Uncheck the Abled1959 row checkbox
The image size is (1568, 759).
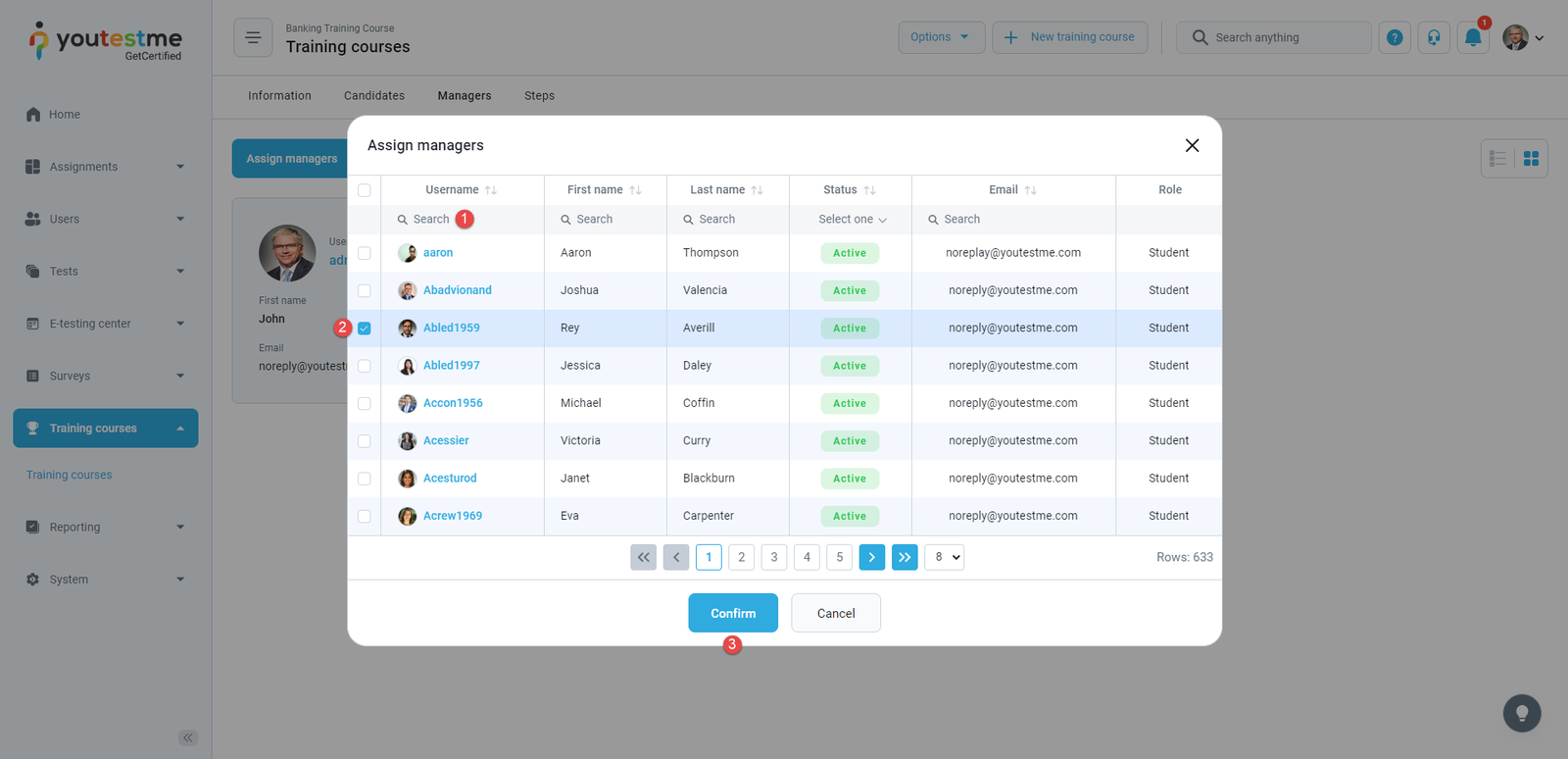click(x=365, y=329)
